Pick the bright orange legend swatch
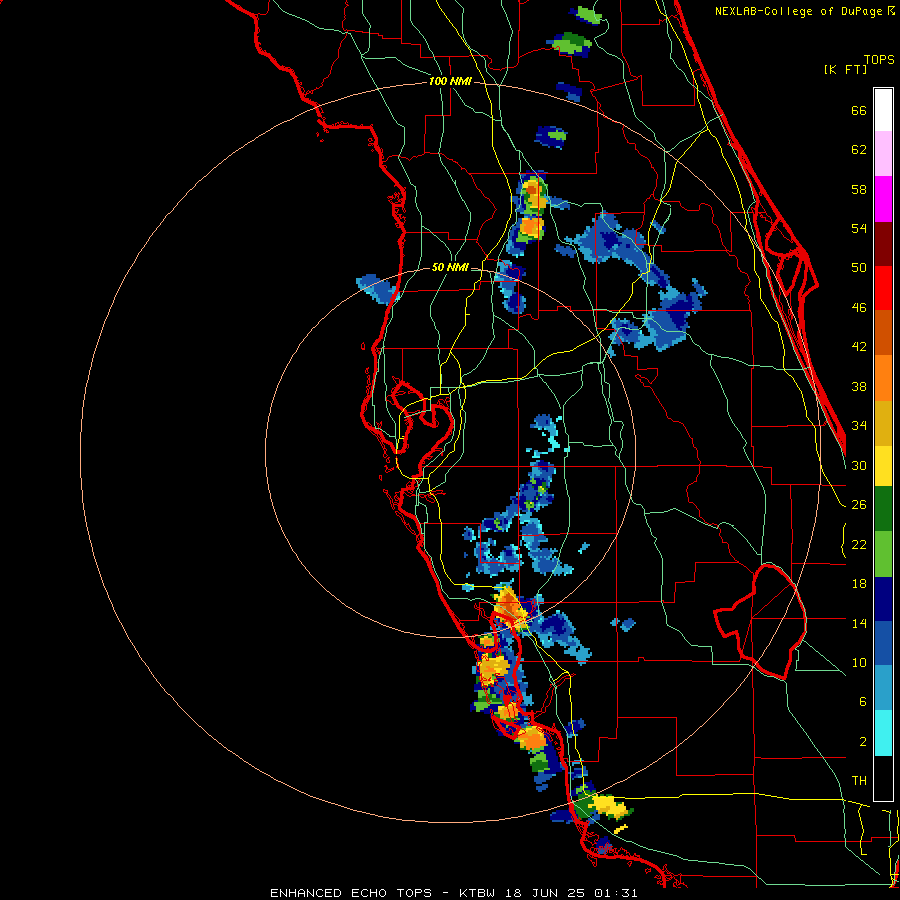 coord(883,378)
